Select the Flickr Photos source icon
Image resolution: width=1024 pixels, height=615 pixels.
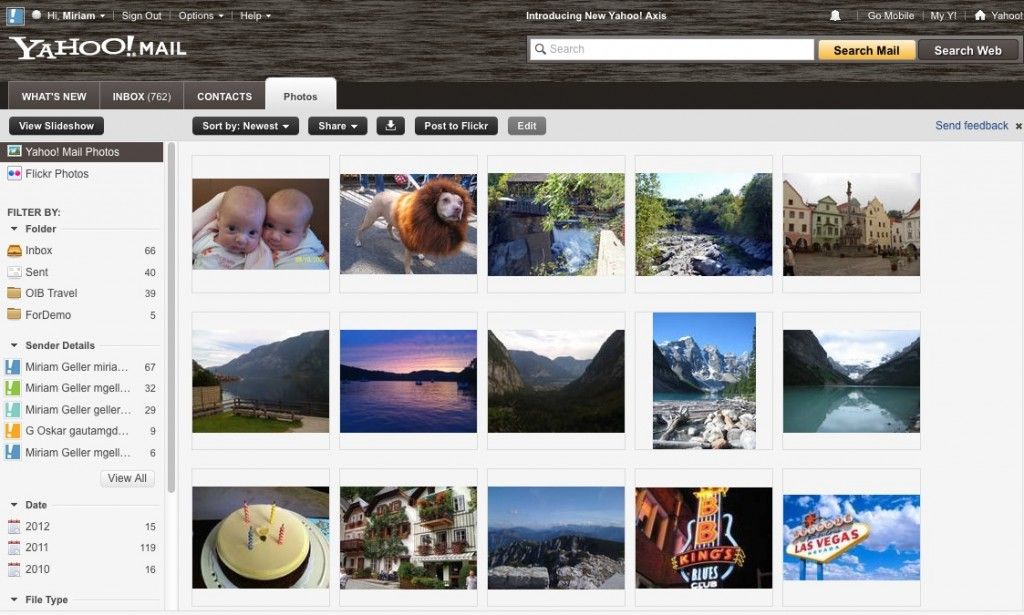[x=14, y=174]
